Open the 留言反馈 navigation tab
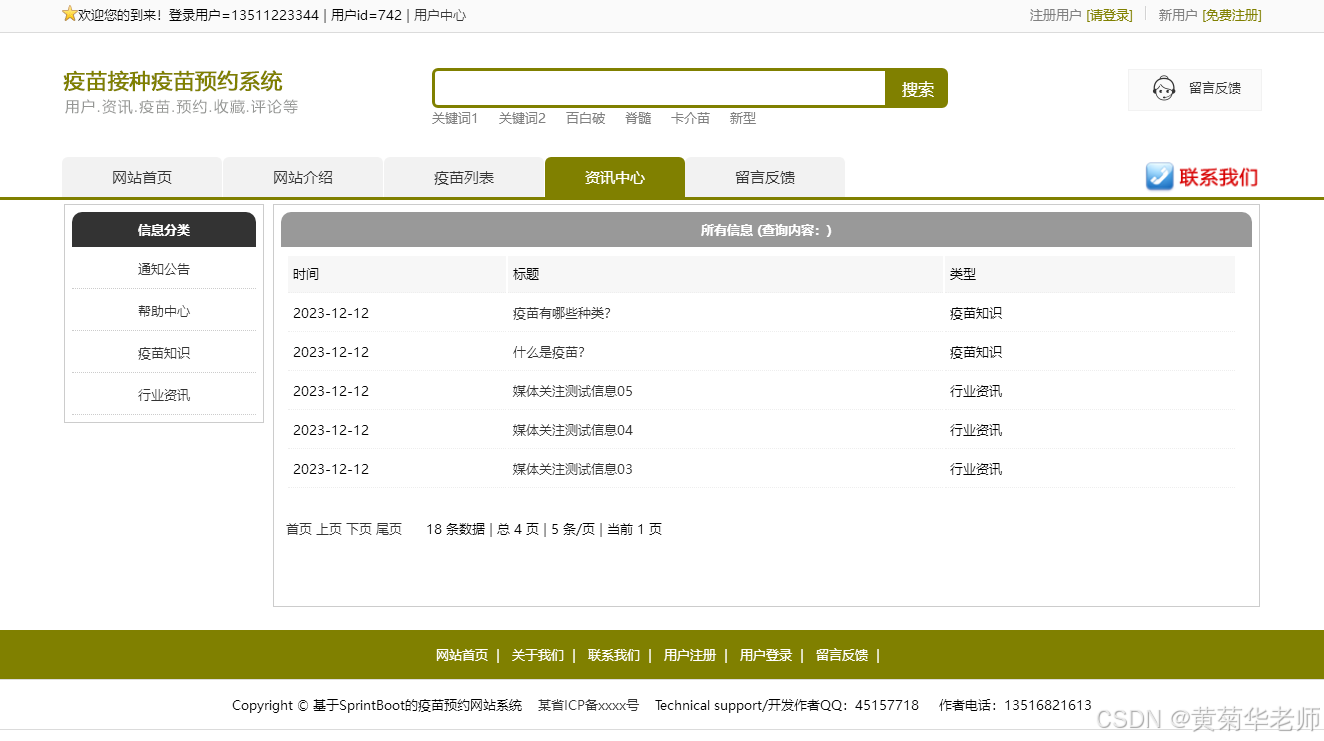Screen dimensions: 1324x741 coord(765,177)
